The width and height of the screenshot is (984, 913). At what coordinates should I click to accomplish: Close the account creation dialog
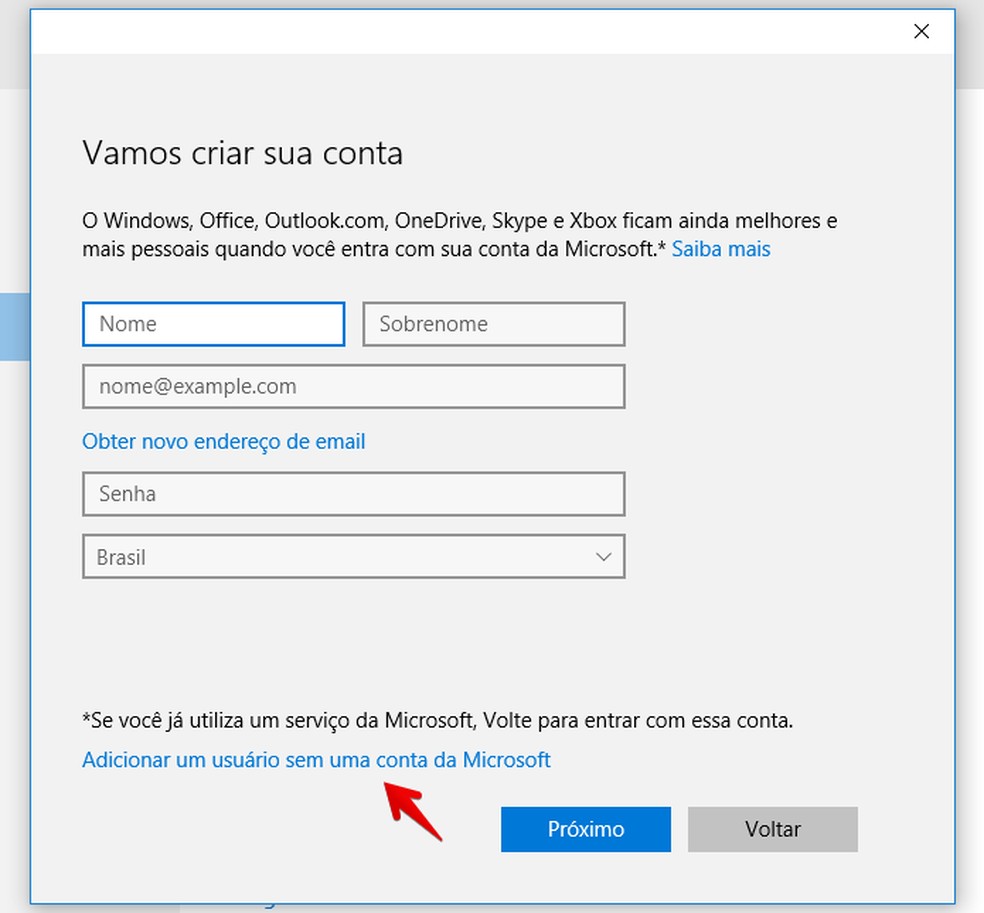[x=921, y=31]
